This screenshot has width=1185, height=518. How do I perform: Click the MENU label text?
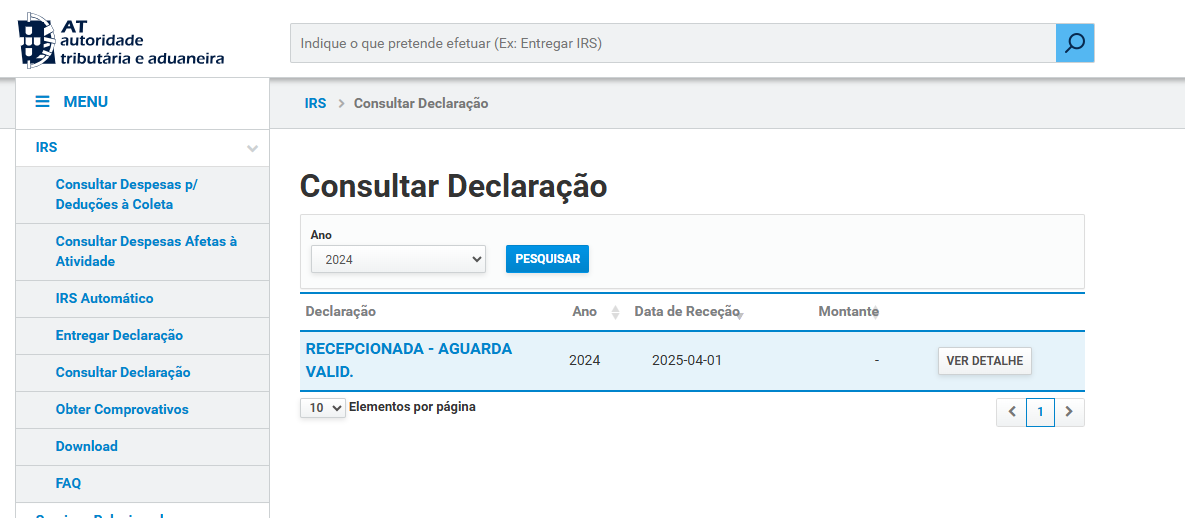click(x=85, y=101)
